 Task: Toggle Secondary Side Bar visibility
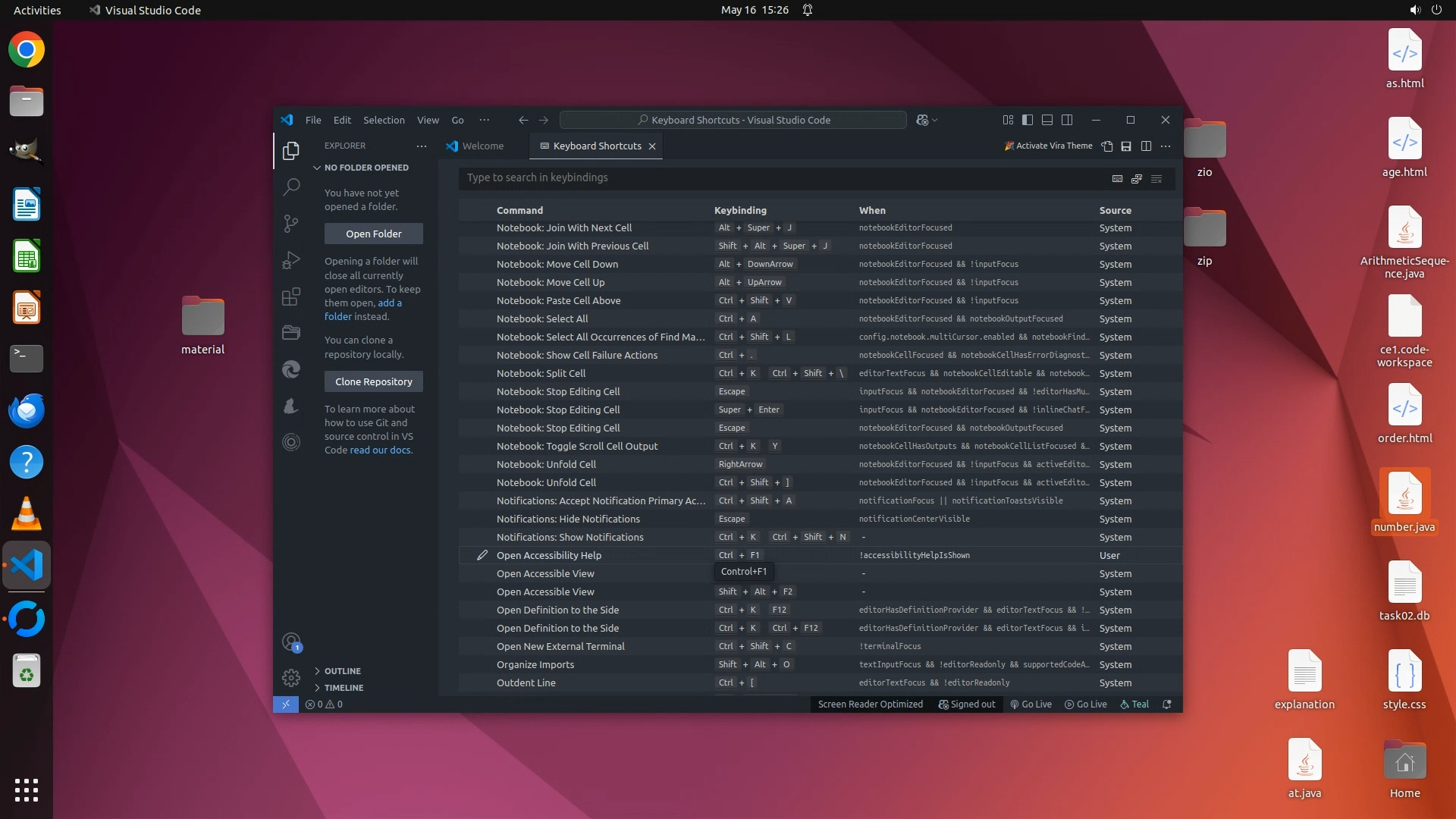click(1067, 120)
